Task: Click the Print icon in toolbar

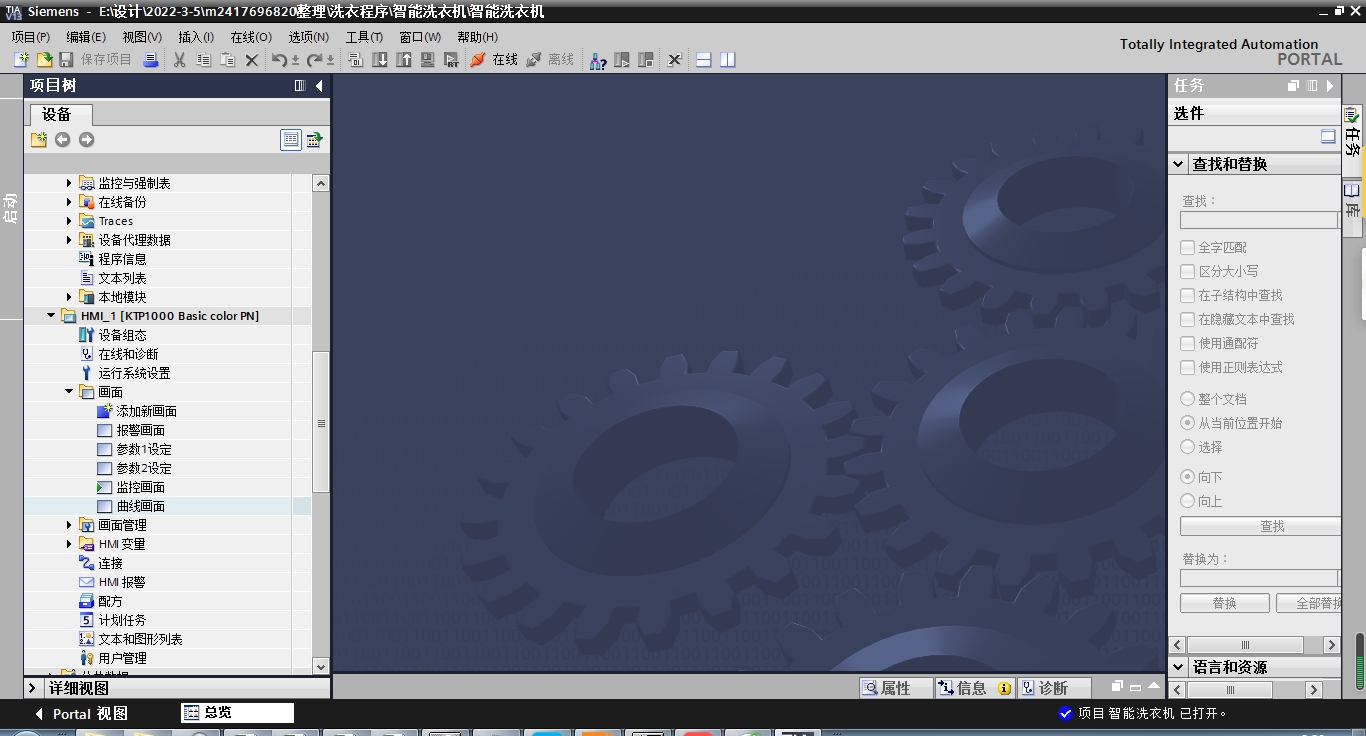Action: pos(150,60)
